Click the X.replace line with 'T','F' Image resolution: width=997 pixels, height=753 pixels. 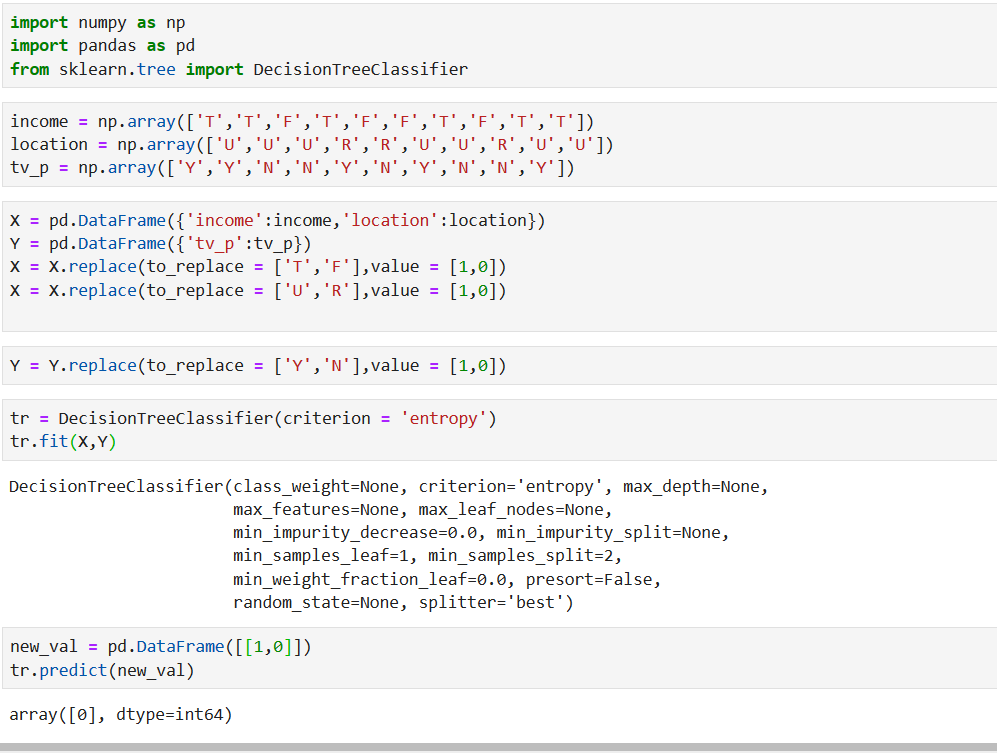pyautogui.click(x=258, y=267)
